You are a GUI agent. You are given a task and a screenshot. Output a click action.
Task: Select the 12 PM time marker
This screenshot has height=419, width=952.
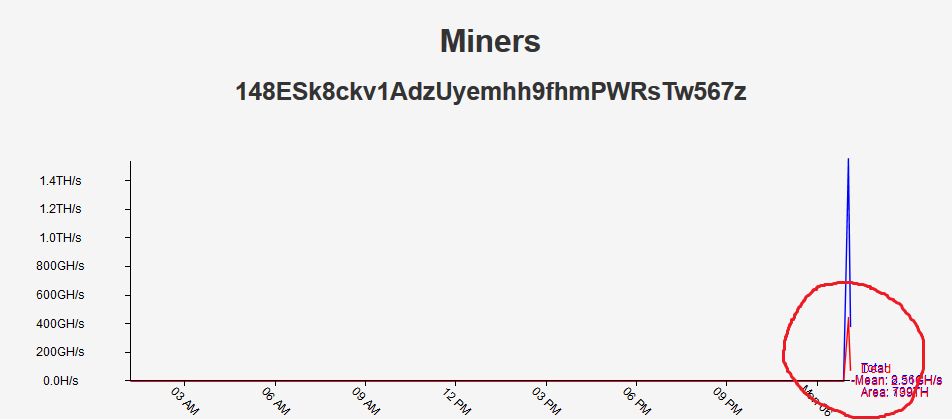pyautogui.click(x=457, y=401)
